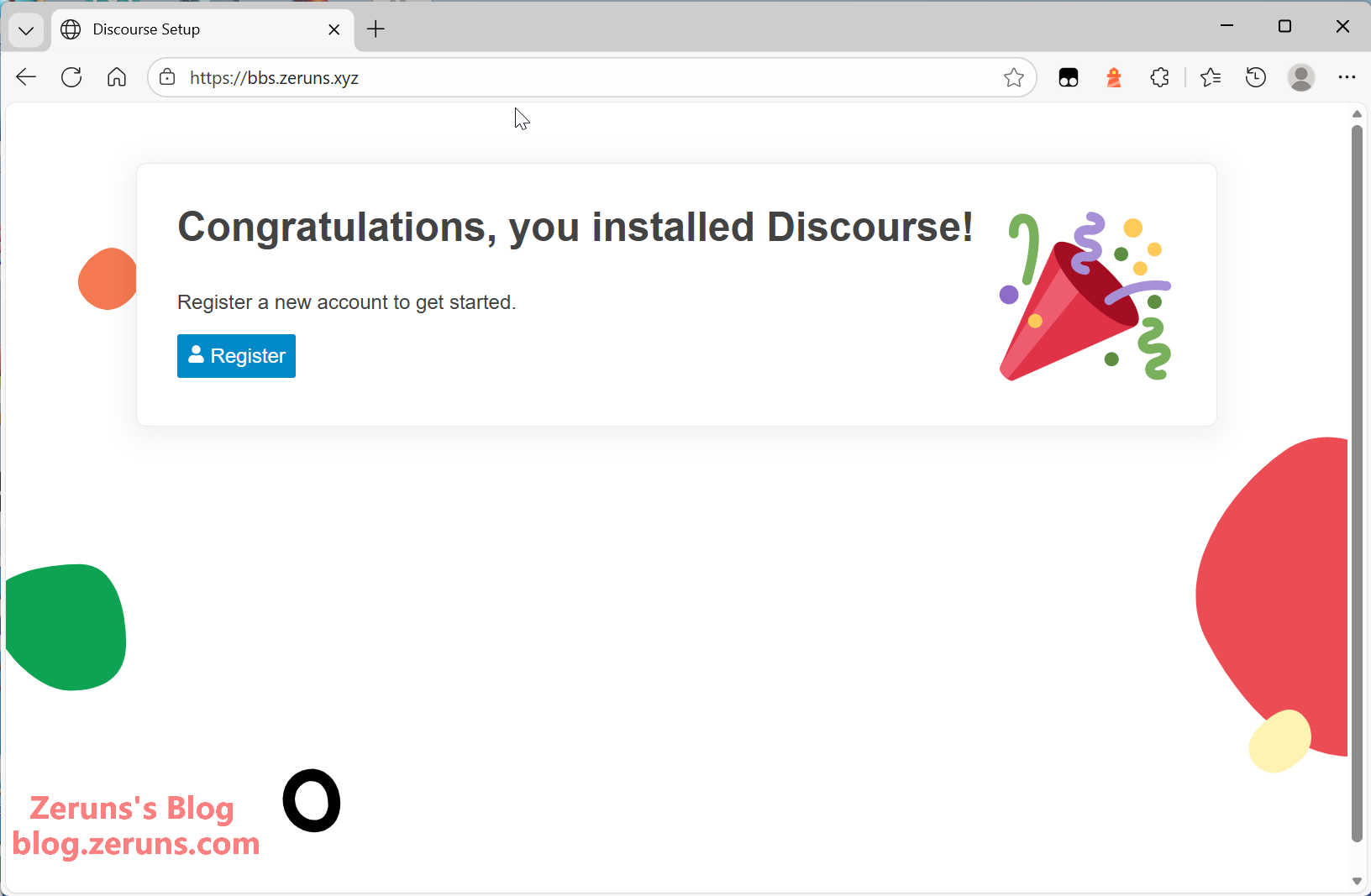Bookmark this page with the star icon
Screen dimensions: 1371x896
point(1013,77)
